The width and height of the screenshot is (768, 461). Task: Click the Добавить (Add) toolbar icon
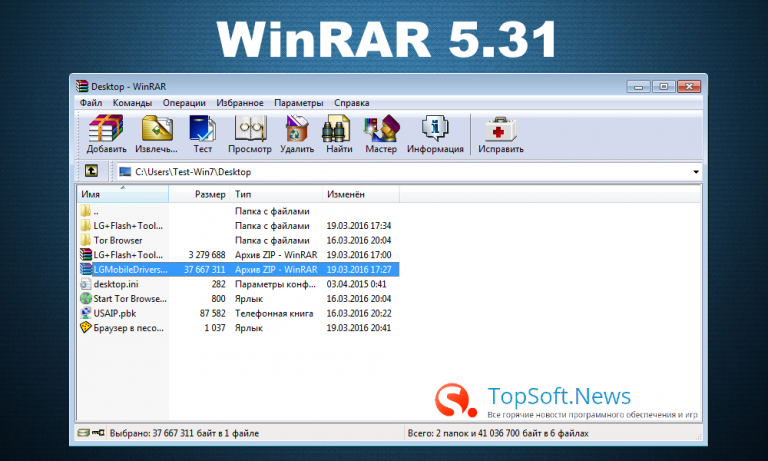pos(106,131)
